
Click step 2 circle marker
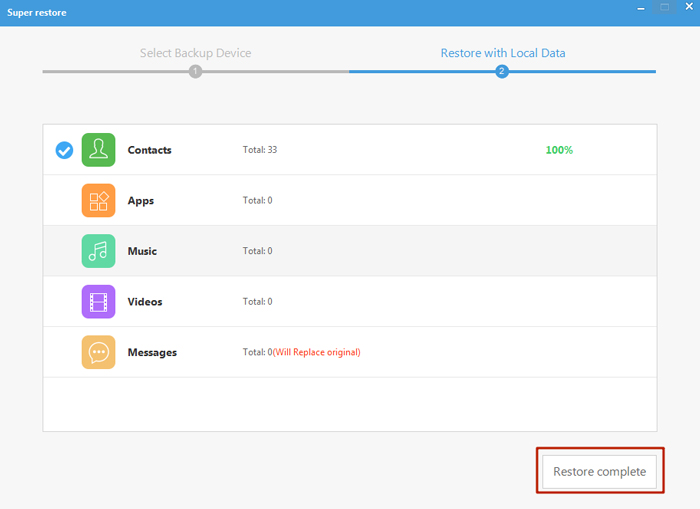coord(502,71)
